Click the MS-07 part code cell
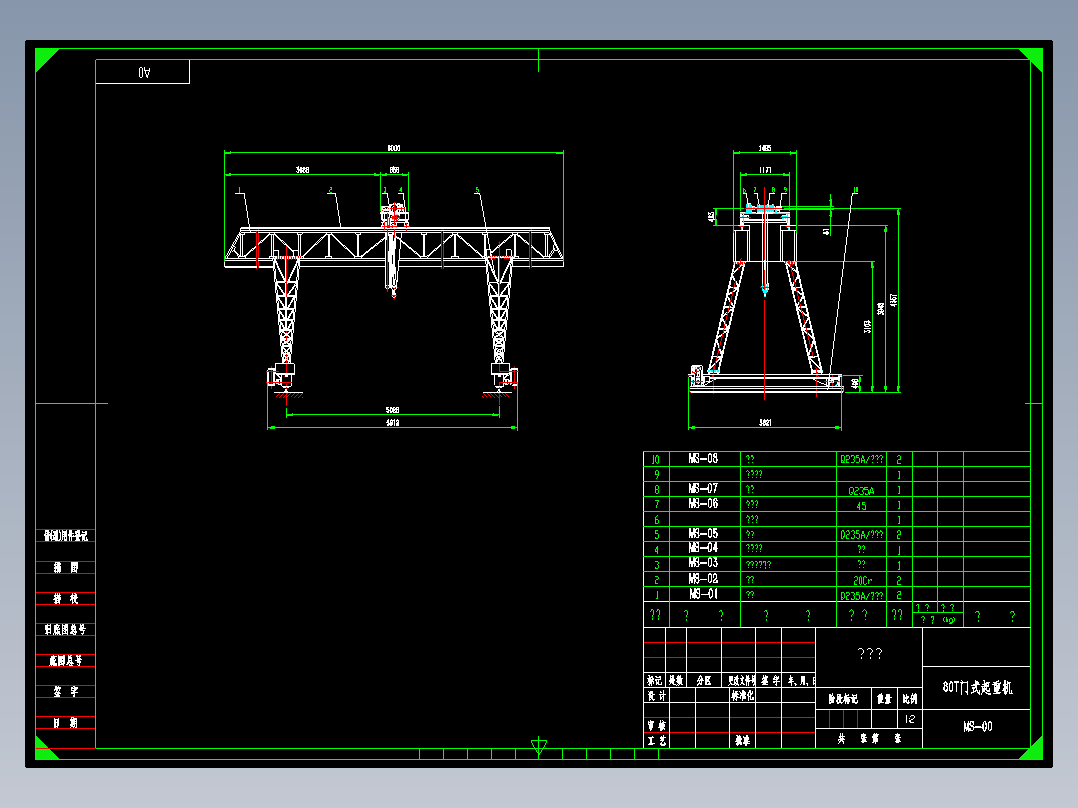The width and height of the screenshot is (1078, 808). click(x=703, y=488)
